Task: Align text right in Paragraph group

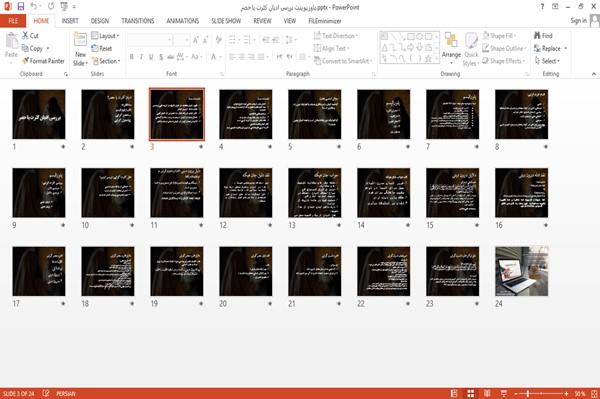Action: coord(251,57)
